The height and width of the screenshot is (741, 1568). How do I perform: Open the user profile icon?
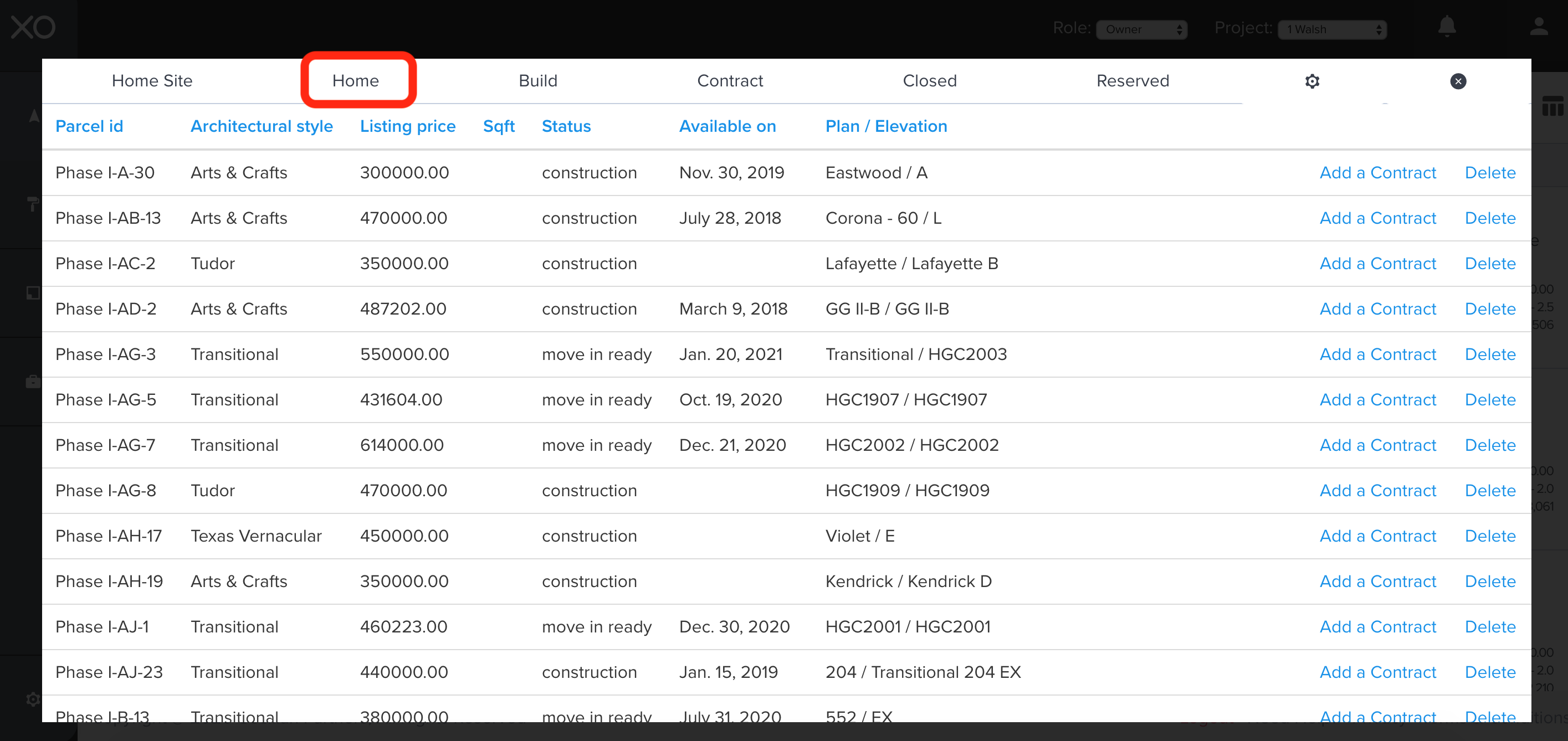(1539, 27)
